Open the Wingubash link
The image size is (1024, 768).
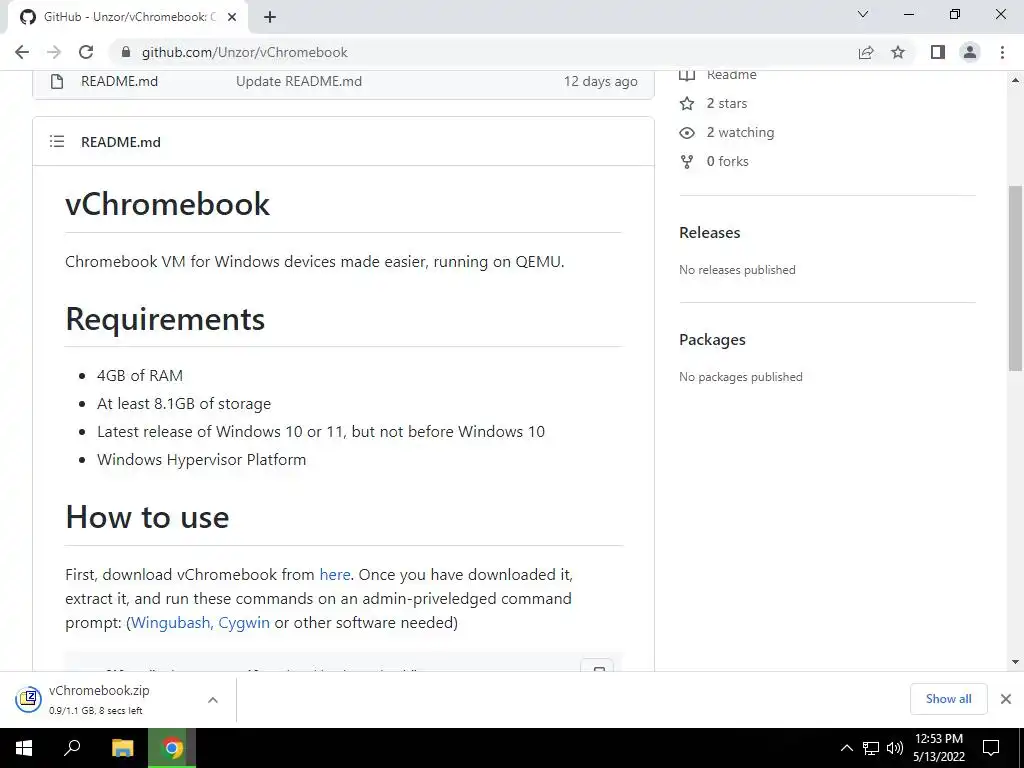click(170, 622)
